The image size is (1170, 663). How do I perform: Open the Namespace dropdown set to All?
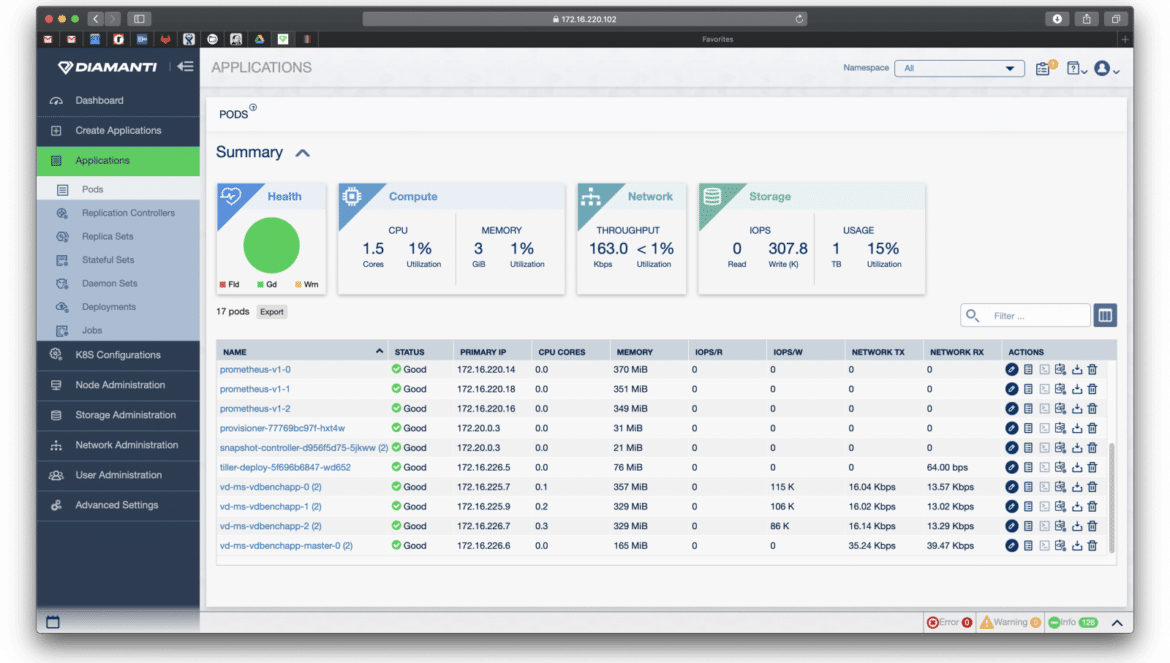959,68
